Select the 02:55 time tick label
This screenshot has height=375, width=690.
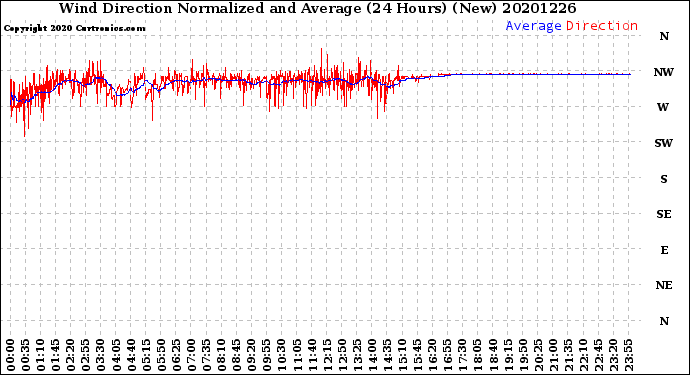86,355
